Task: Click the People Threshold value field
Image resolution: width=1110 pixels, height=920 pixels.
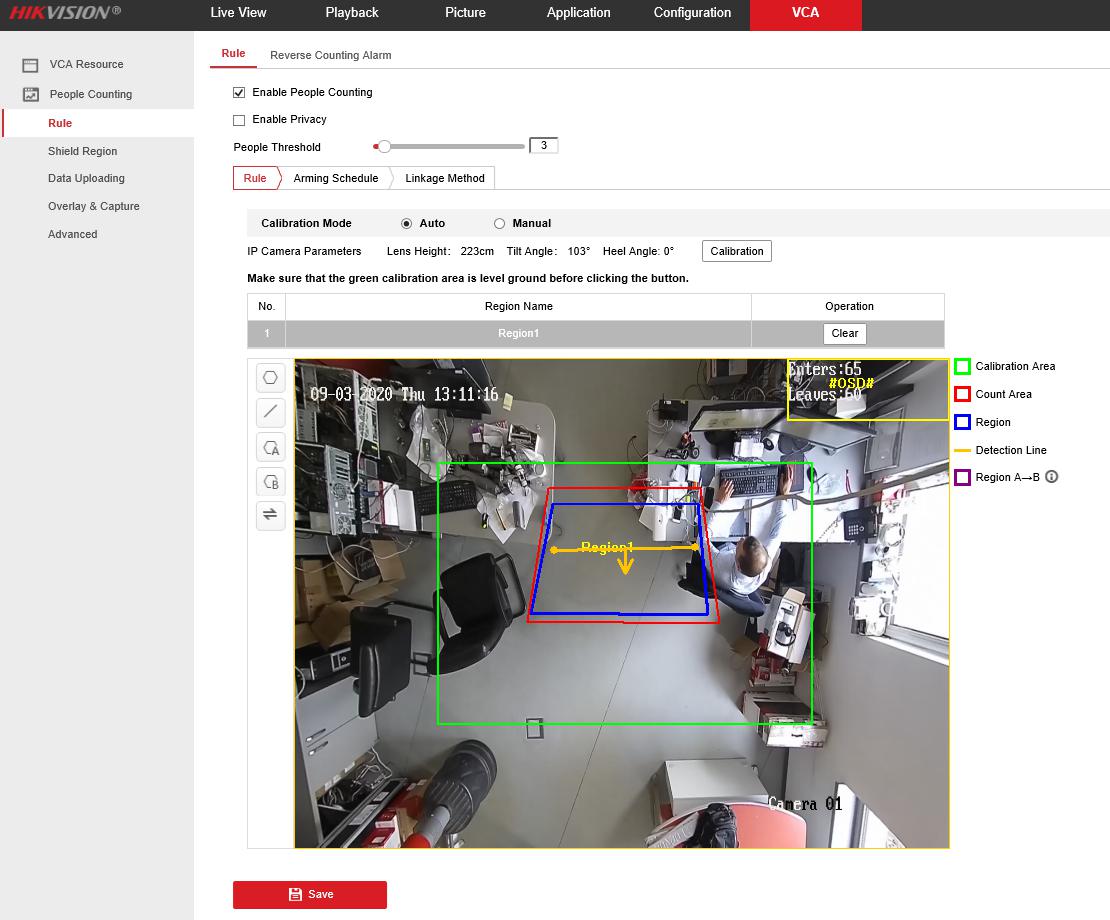Action: 543,146
